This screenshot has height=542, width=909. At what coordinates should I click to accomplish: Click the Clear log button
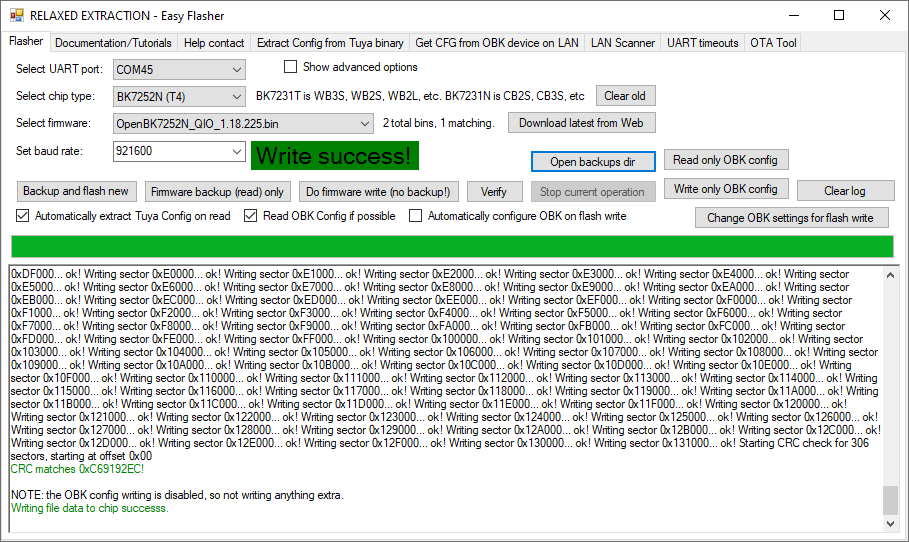pyautogui.click(x=845, y=191)
